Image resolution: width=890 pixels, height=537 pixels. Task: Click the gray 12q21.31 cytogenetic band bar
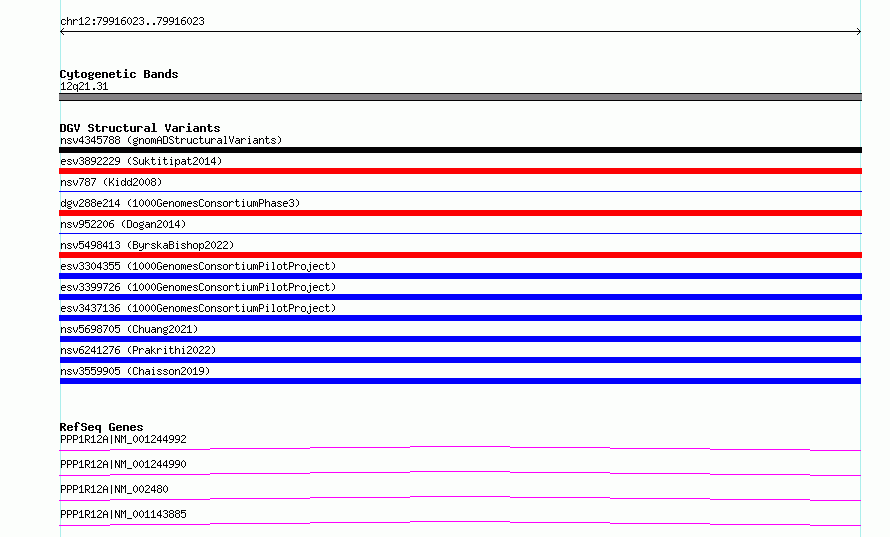point(460,97)
